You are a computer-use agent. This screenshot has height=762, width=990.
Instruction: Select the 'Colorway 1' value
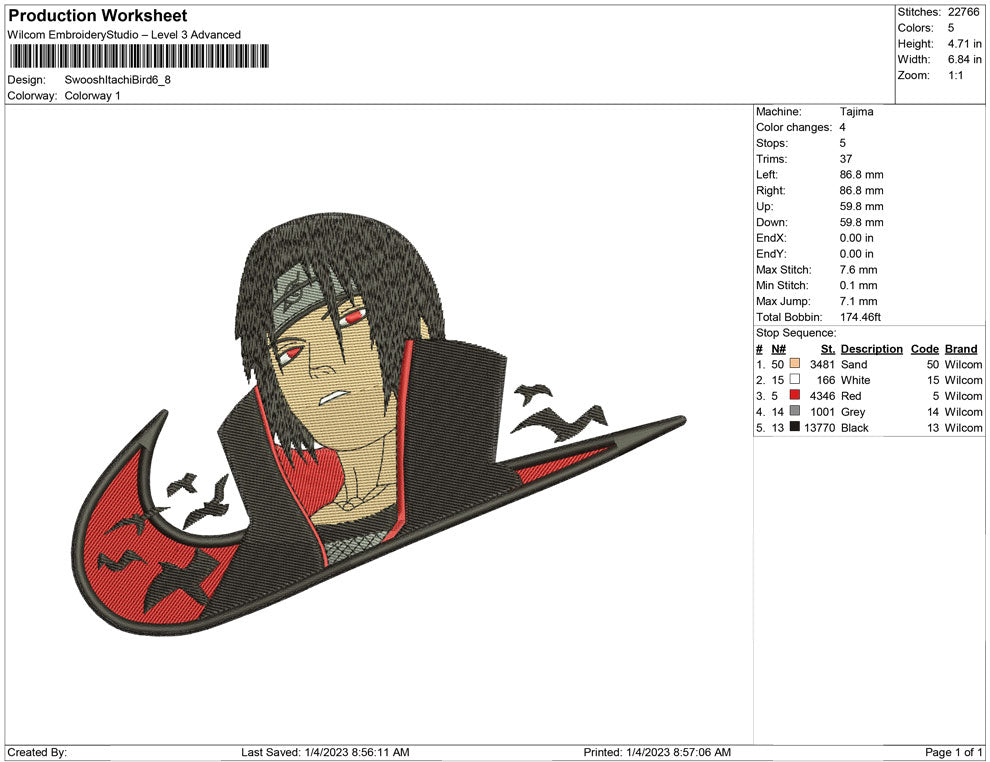(92, 95)
